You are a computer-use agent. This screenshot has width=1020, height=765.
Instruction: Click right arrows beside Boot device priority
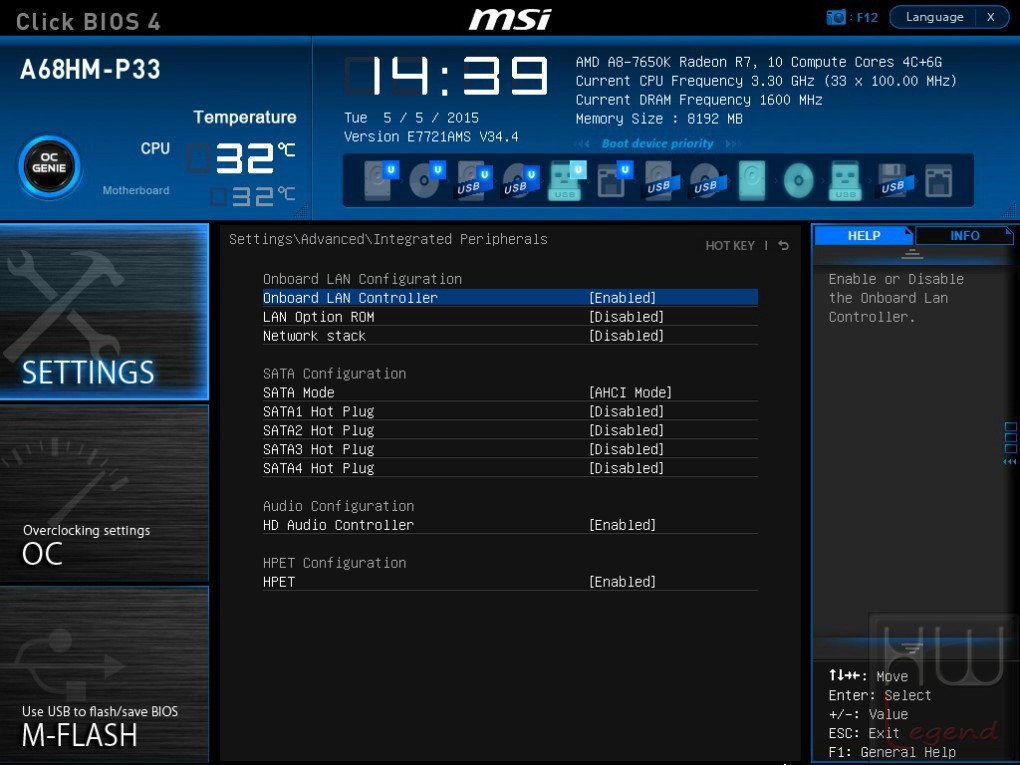click(x=733, y=144)
